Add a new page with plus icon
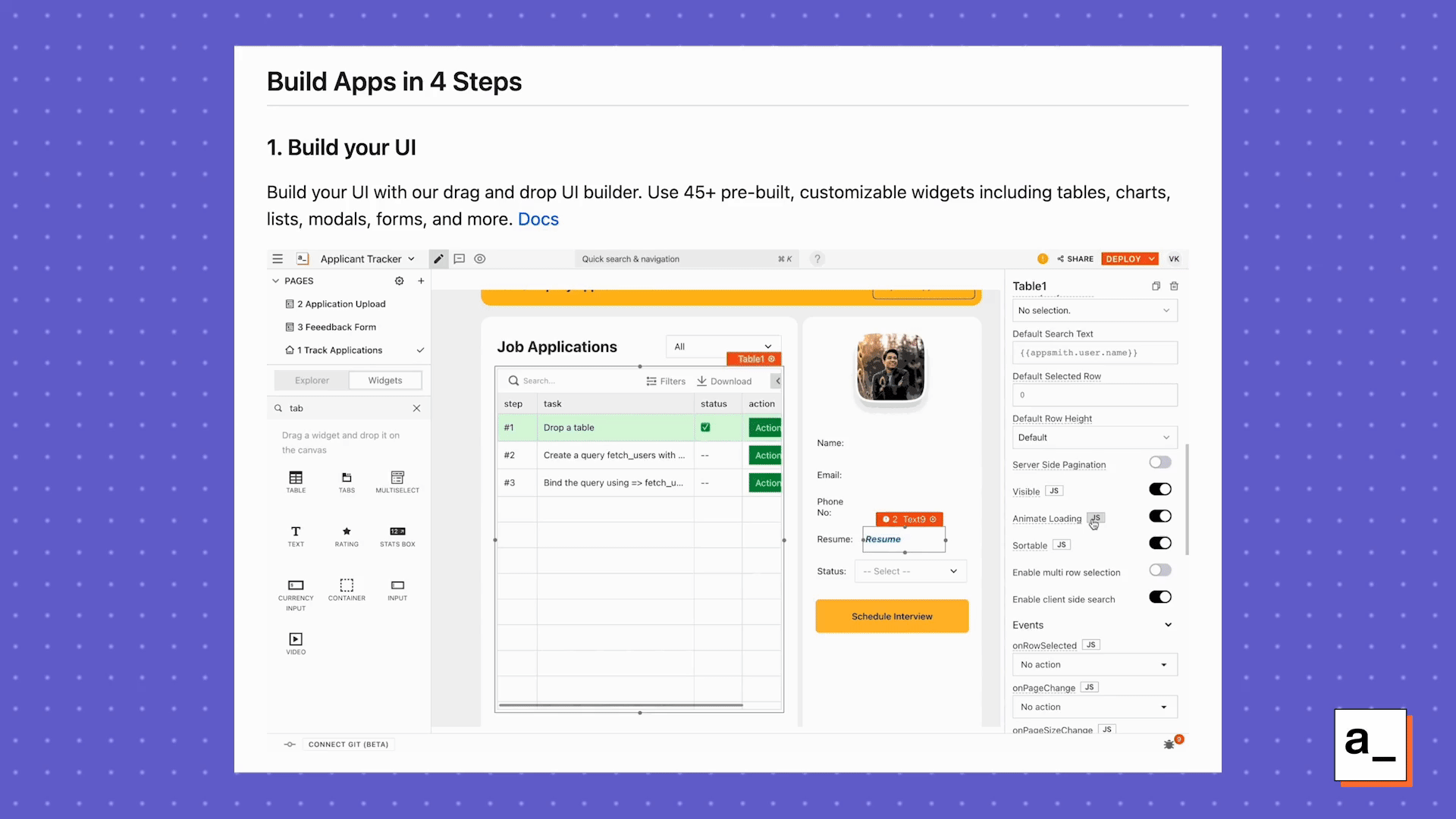1456x819 pixels. (x=421, y=281)
